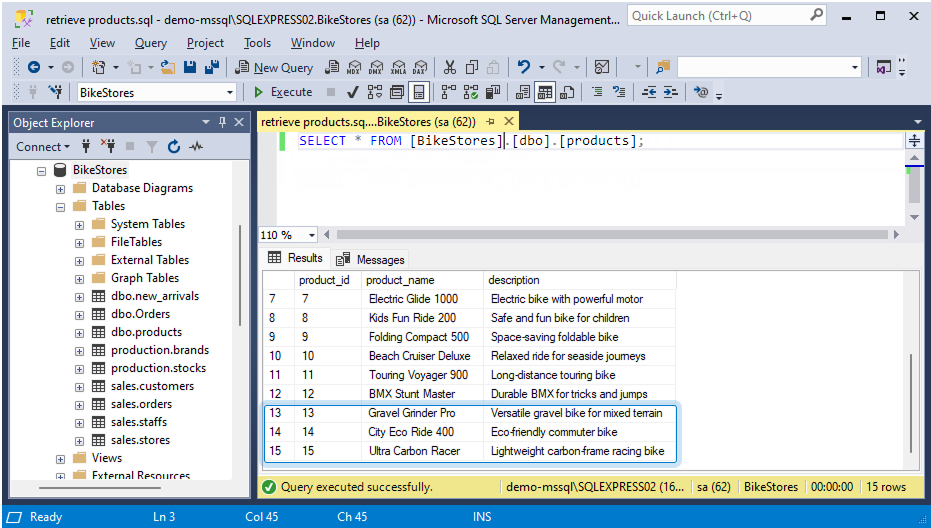Image resolution: width=931 pixels, height=528 pixels.
Task: Click the single-disk Save icon
Action: coord(190,68)
